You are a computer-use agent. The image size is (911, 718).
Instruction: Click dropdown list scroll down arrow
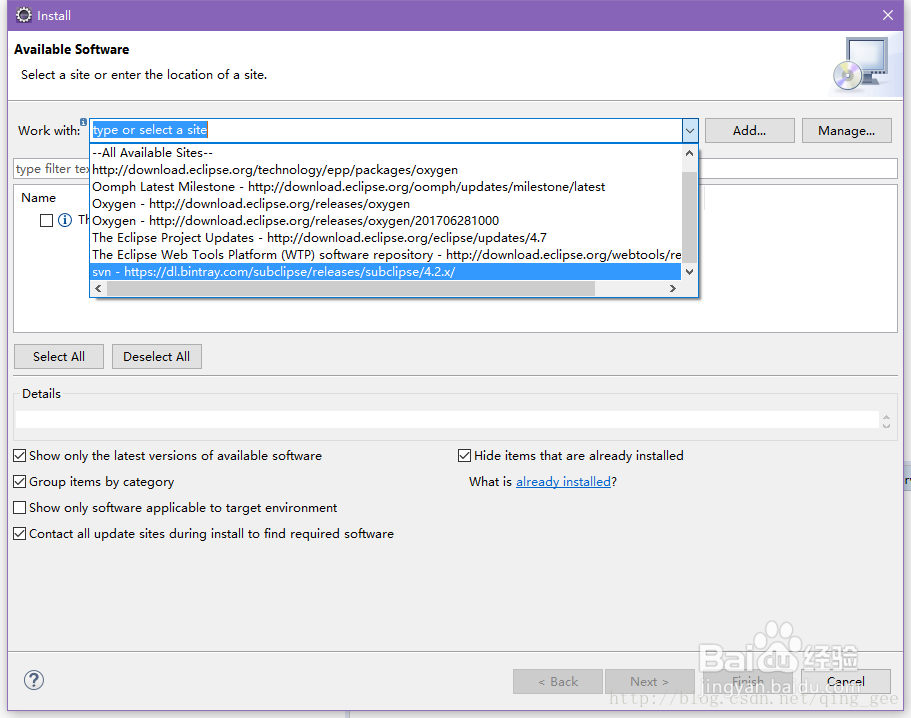coord(690,271)
